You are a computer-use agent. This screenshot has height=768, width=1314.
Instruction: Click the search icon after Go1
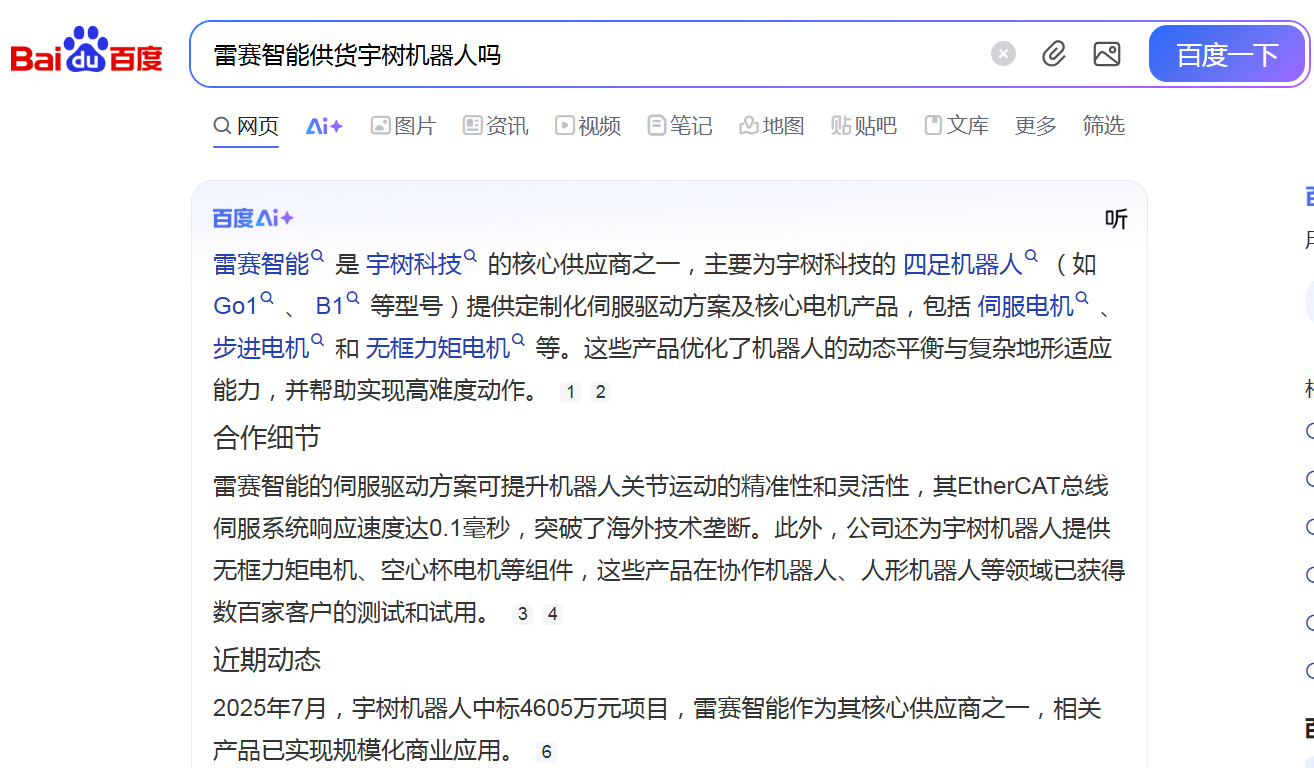[267, 299]
